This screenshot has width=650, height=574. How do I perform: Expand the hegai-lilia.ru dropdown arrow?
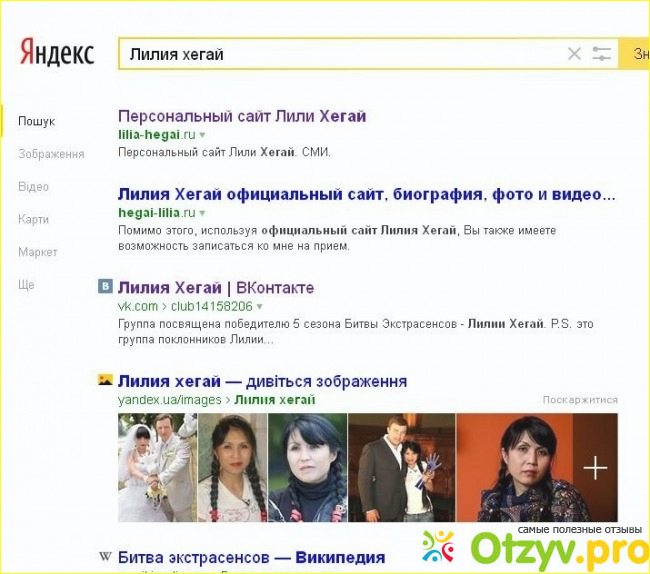pyautogui.click(x=202, y=213)
